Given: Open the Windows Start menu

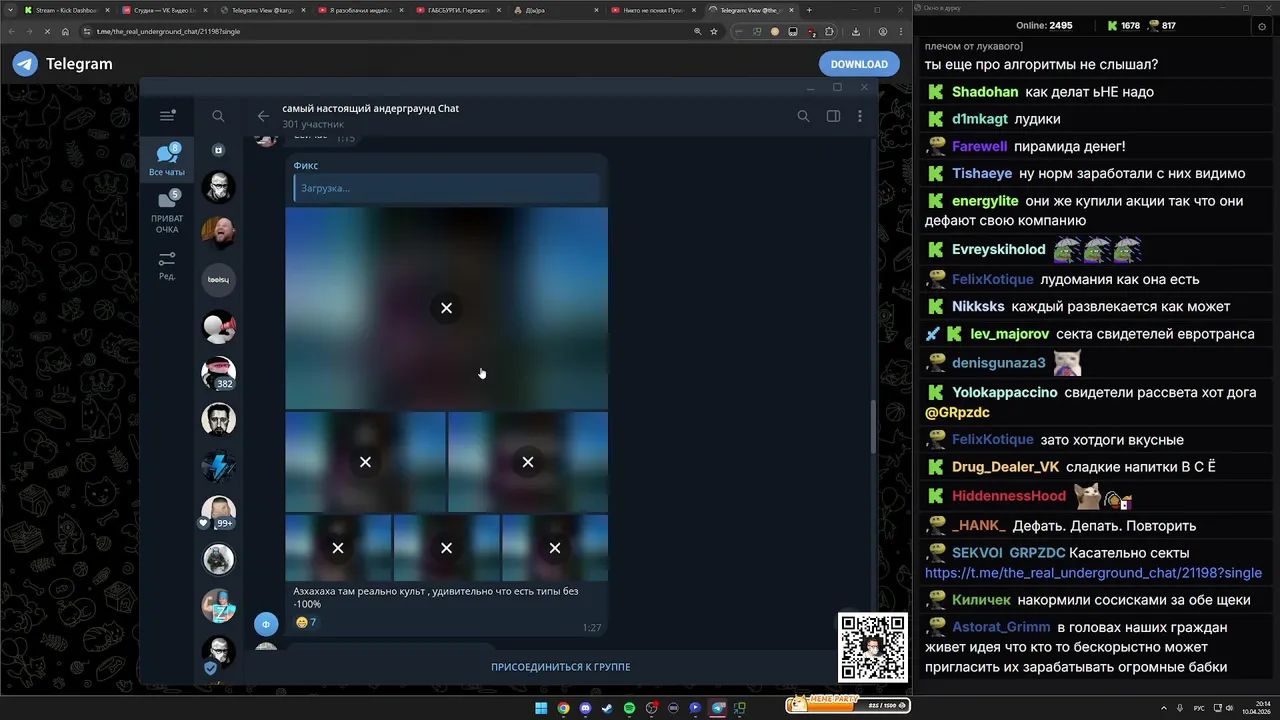Looking at the screenshot, I should pyautogui.click(x=541, y=708).
